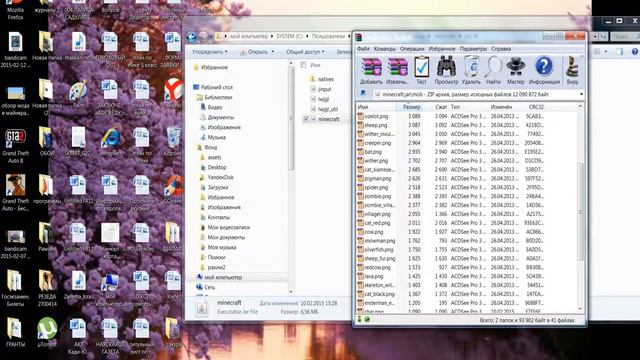Sort by the Имя column in WinRAR
The height and width of the screenshot is (360, 640).
click(376, 107)
